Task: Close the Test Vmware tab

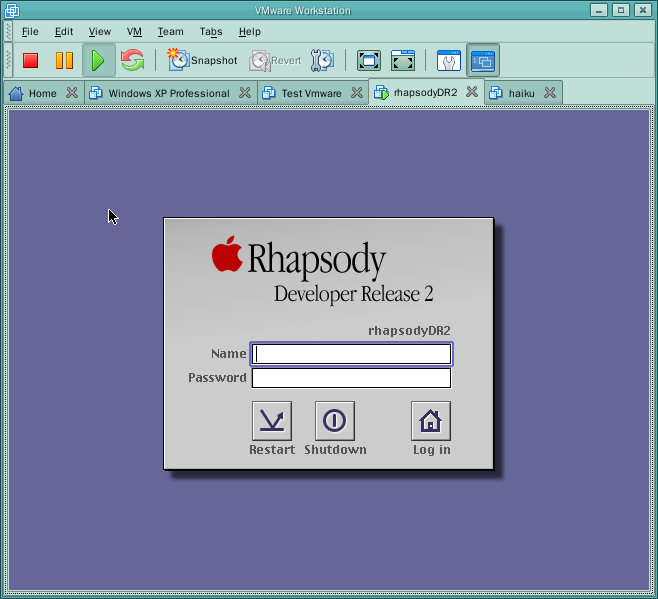Action: coord(357,93)
